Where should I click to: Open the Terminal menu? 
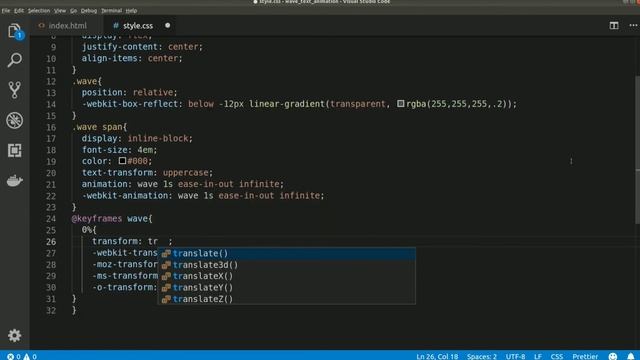pos(111,11)
